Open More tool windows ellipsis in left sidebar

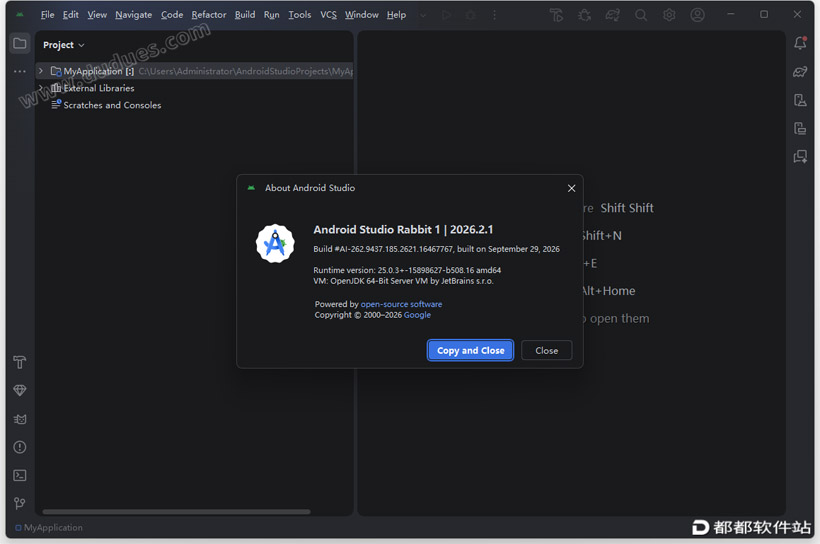[x=20, y=71]
